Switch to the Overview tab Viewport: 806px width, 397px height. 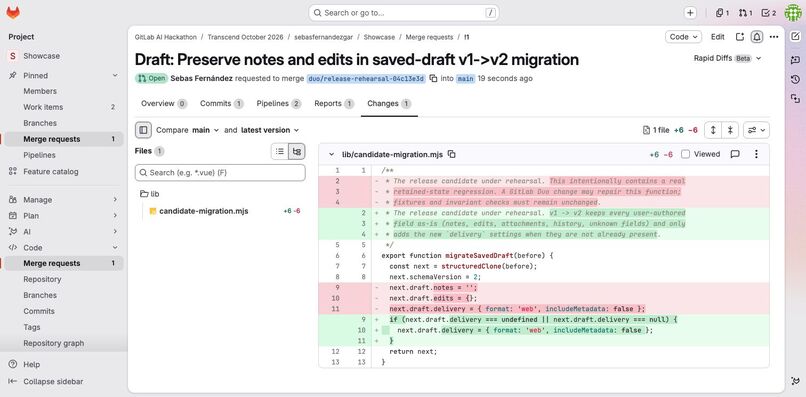(x=163, y=103)
